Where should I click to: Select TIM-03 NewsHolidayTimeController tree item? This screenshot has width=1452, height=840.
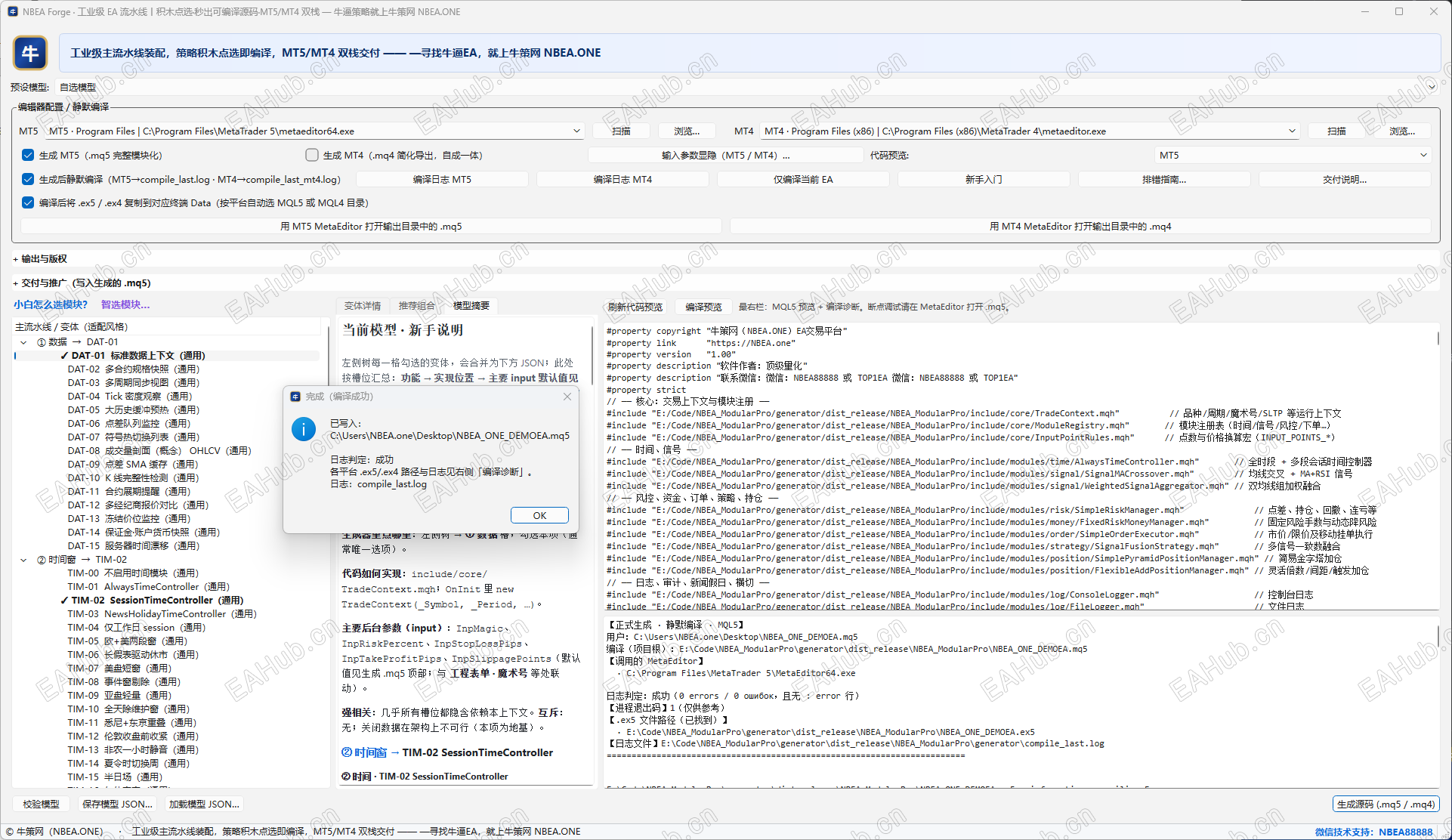point(162,614)
